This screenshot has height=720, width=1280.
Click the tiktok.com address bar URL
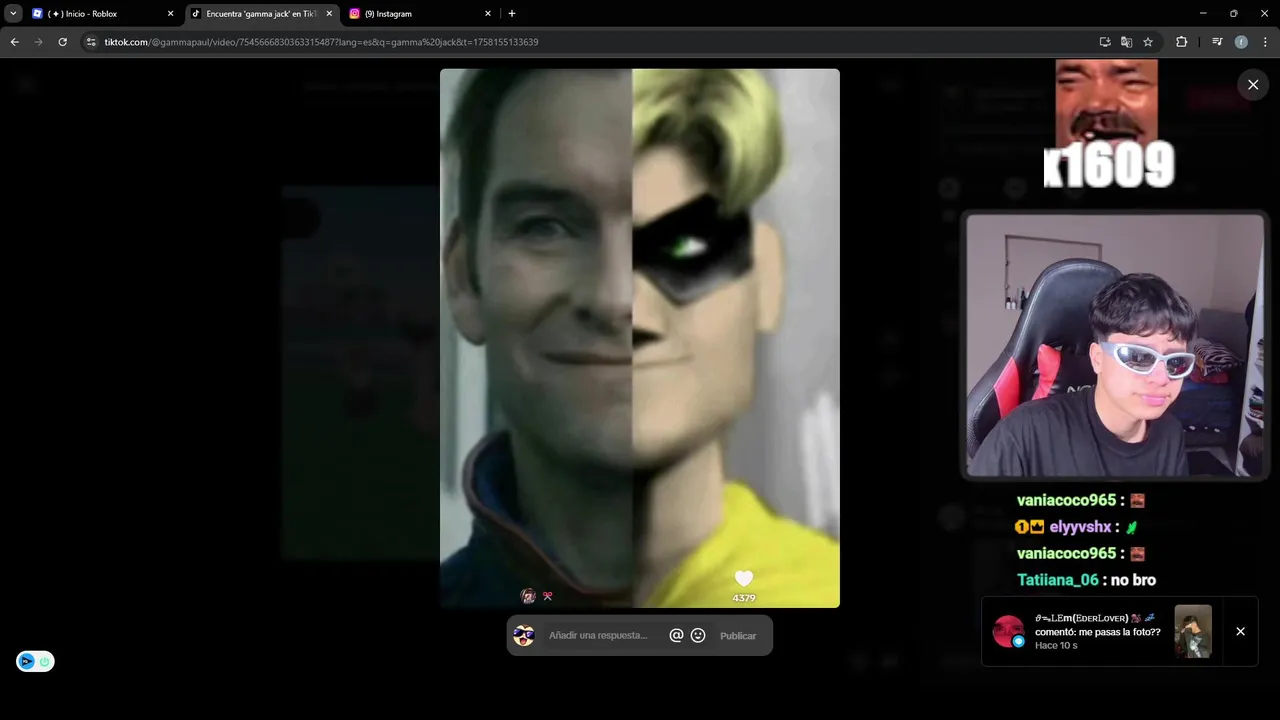point(321,42)
